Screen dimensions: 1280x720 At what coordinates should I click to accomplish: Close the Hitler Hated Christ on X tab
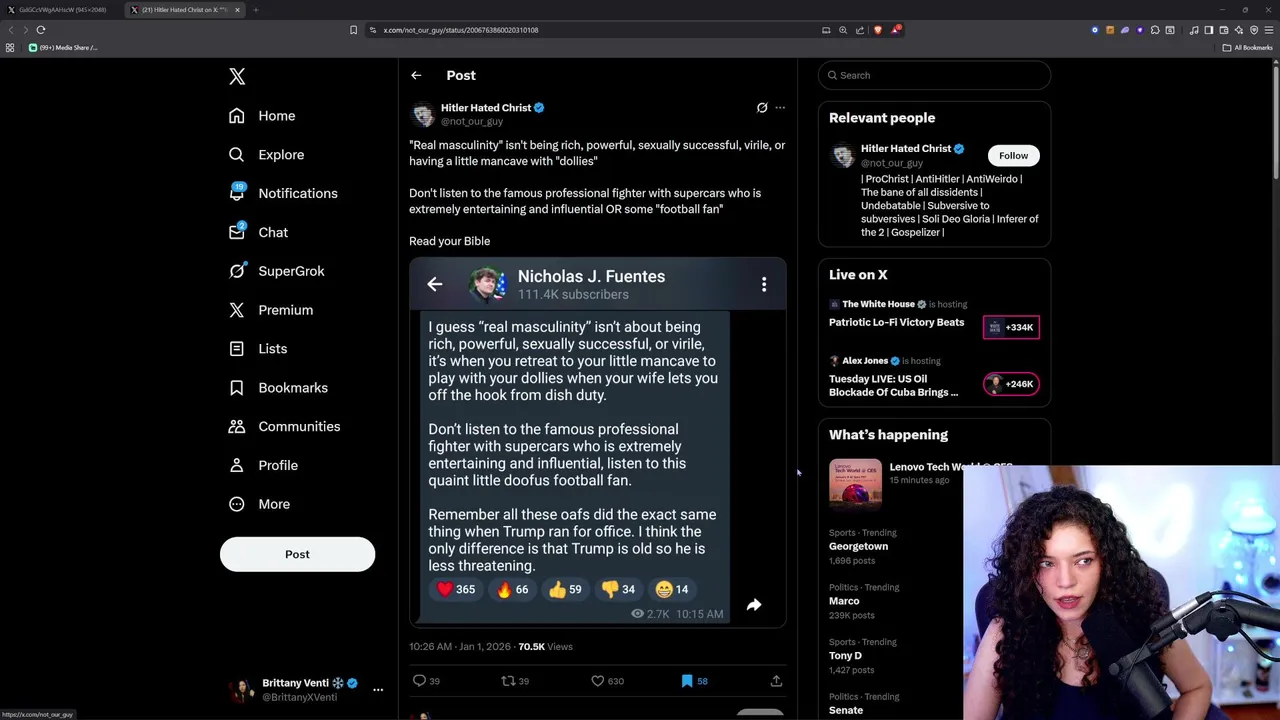[x=237, y=10]
